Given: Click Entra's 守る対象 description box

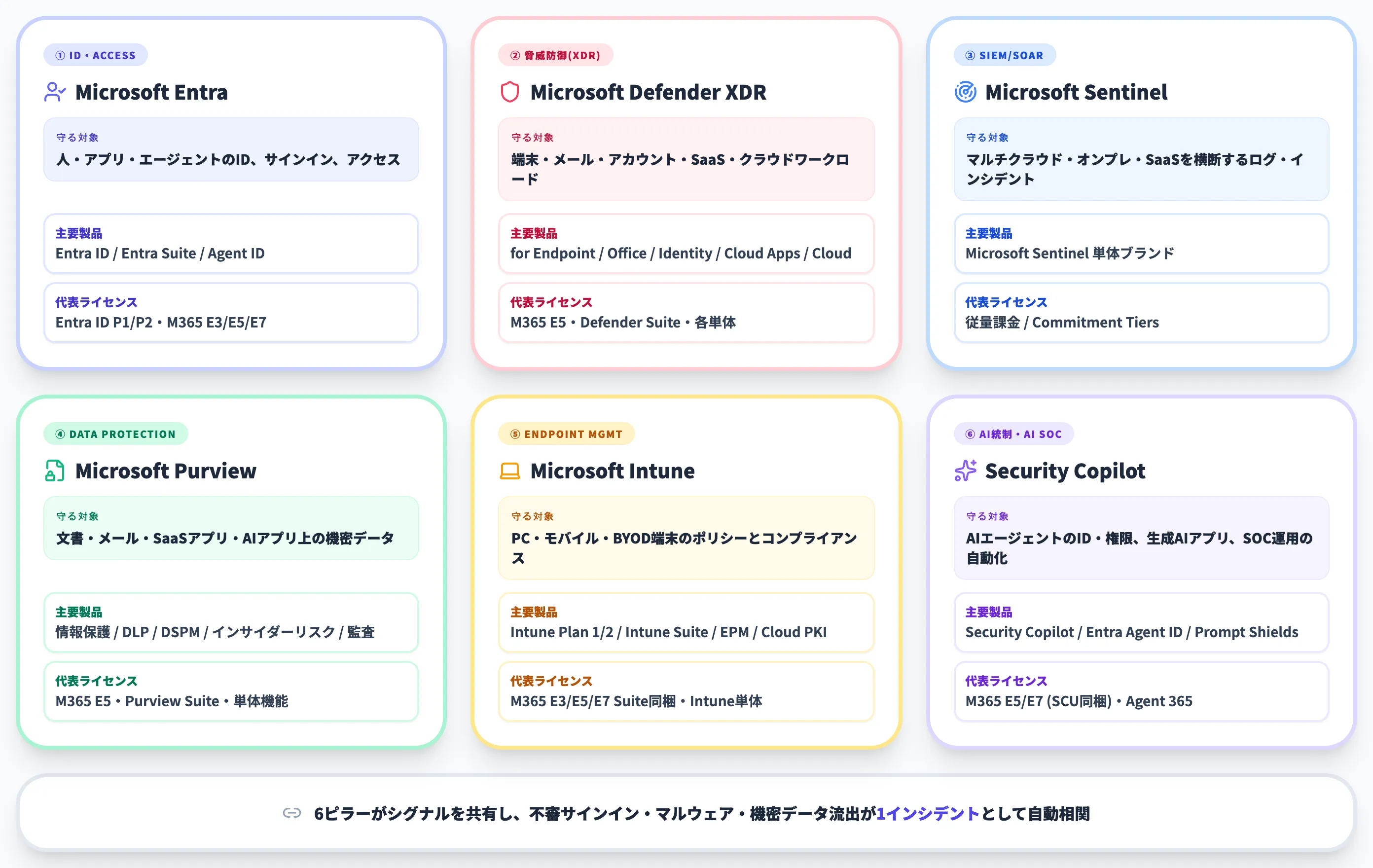Looking at the screenshot, I should coord(231,149).
